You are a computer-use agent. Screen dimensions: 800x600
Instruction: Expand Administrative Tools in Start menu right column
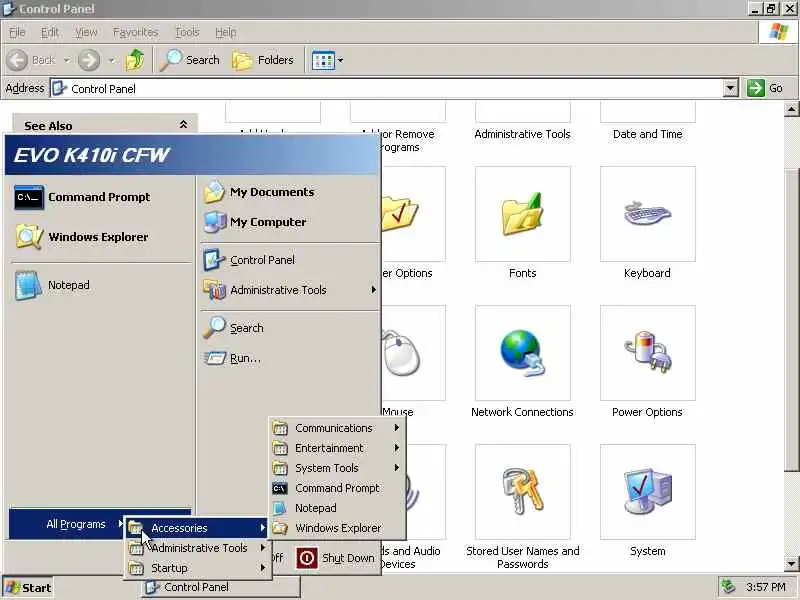click(290, 290)
